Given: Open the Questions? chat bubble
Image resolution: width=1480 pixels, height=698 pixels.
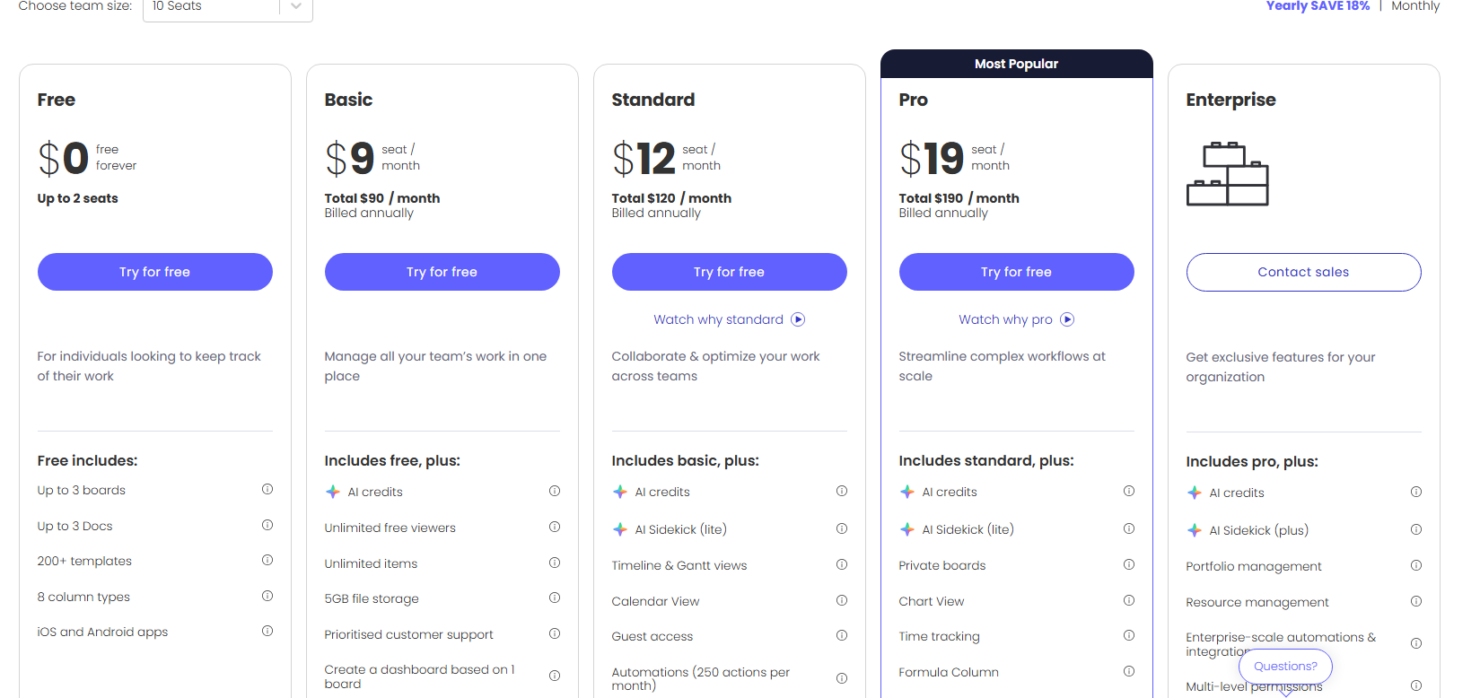Looking at the screenshot, I should tap(1284, 666).
